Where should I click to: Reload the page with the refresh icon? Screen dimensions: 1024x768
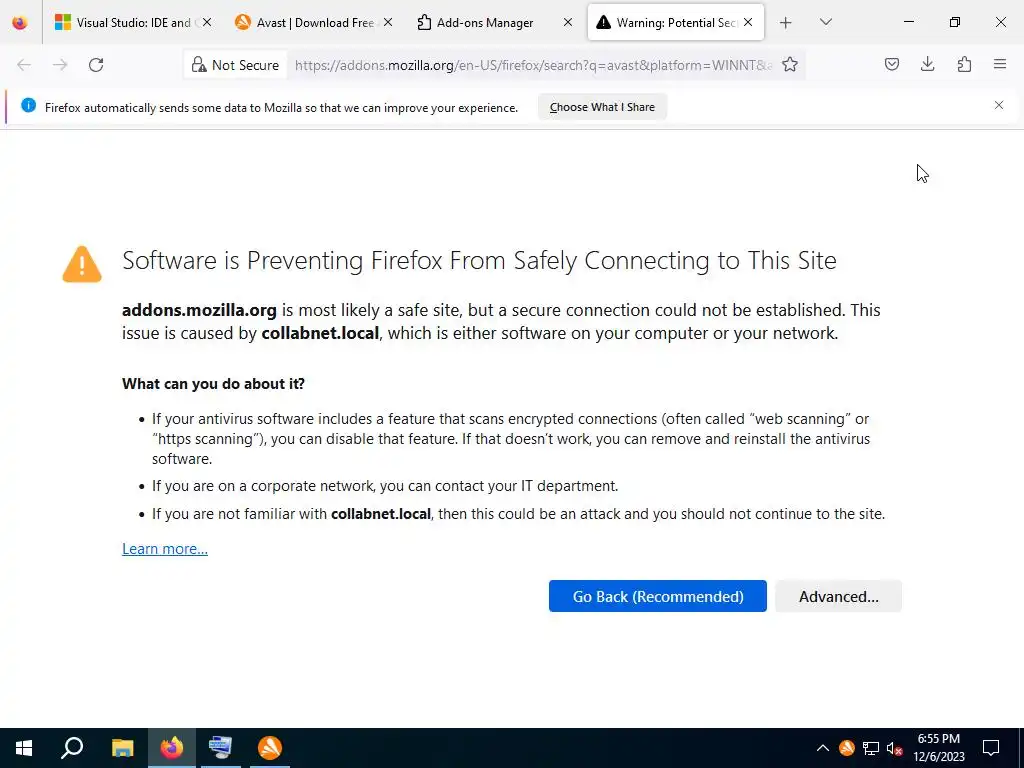pyautogui.click(x=96, y=65)
